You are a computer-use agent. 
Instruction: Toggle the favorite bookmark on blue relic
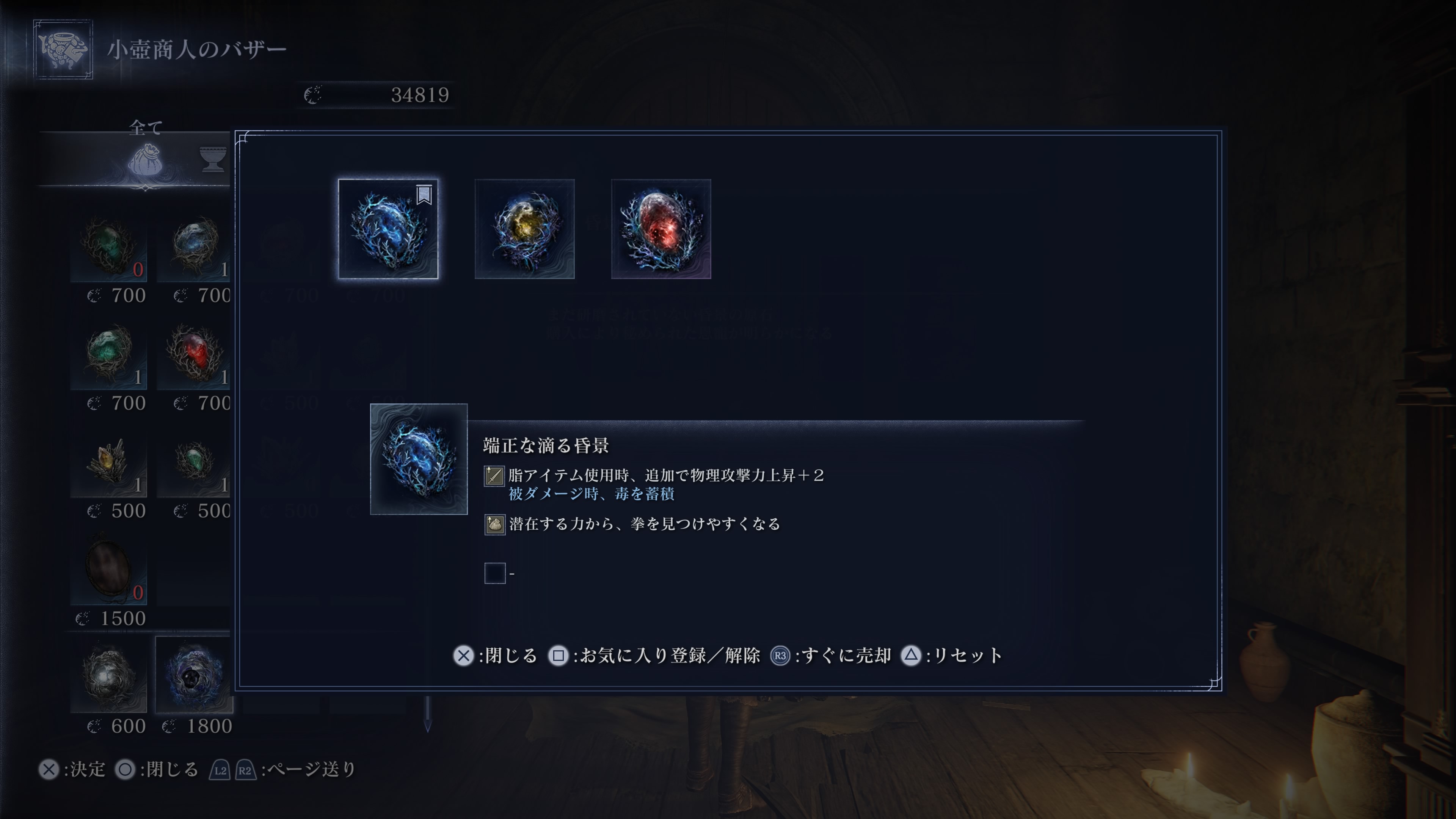(x=424, y=195)
